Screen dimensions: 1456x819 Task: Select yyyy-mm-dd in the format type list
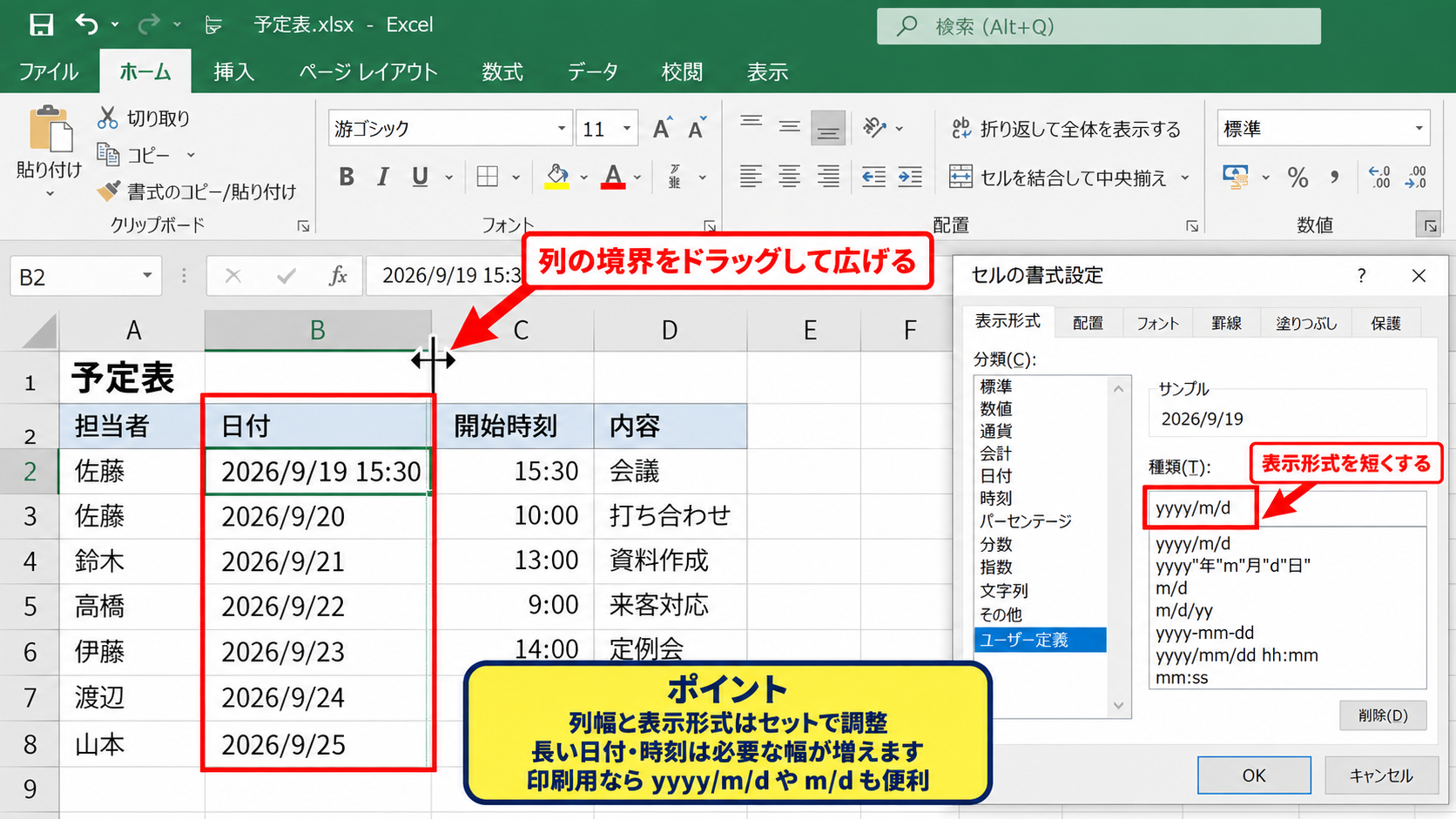[x=1204, y=633]
